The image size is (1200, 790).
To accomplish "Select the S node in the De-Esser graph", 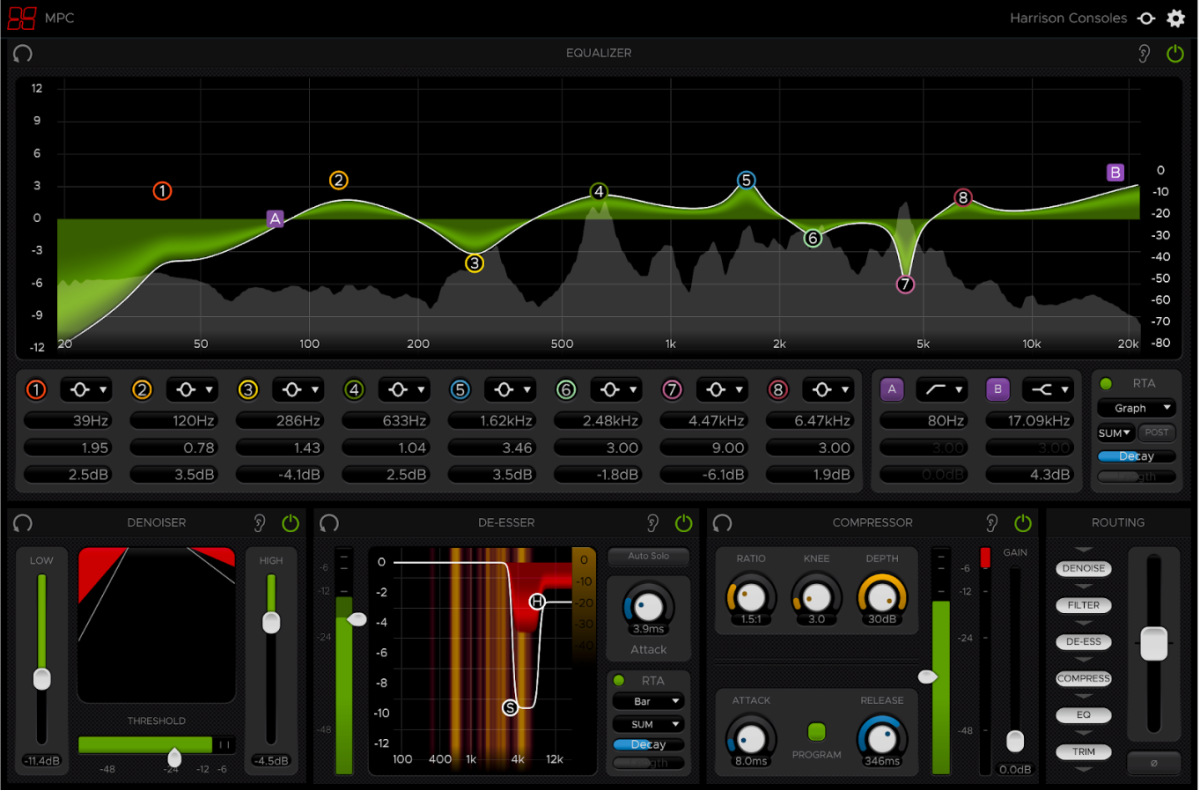I will point(510,708).
